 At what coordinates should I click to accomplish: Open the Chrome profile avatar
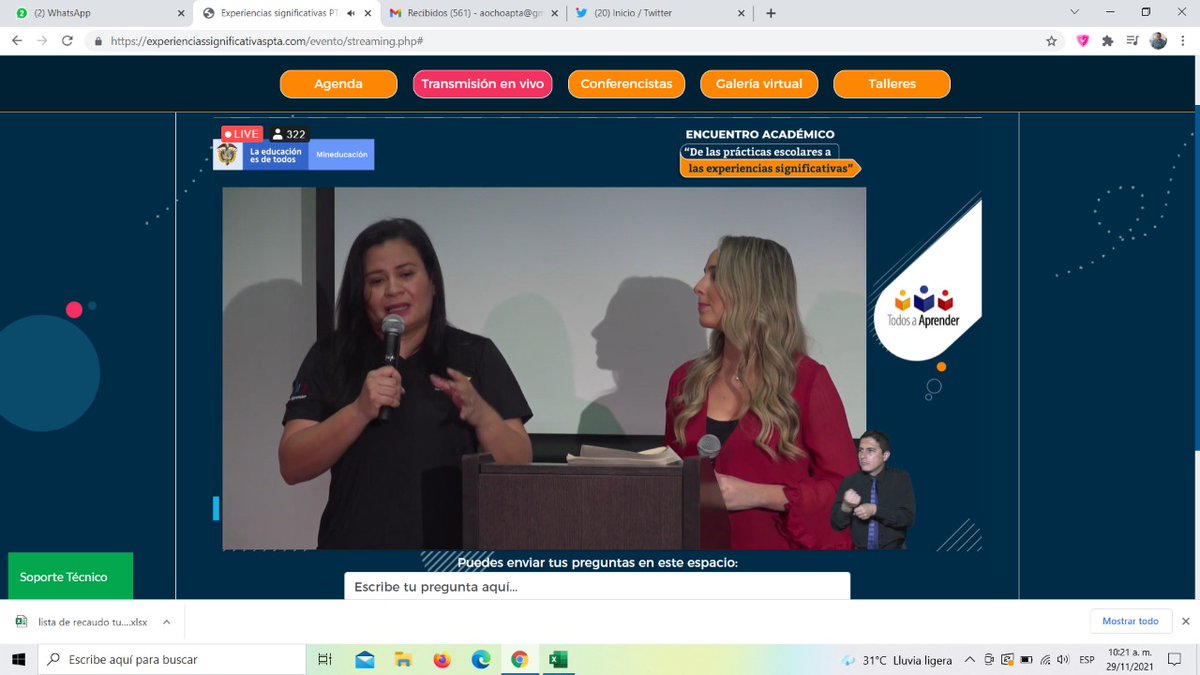point(1158,41)
